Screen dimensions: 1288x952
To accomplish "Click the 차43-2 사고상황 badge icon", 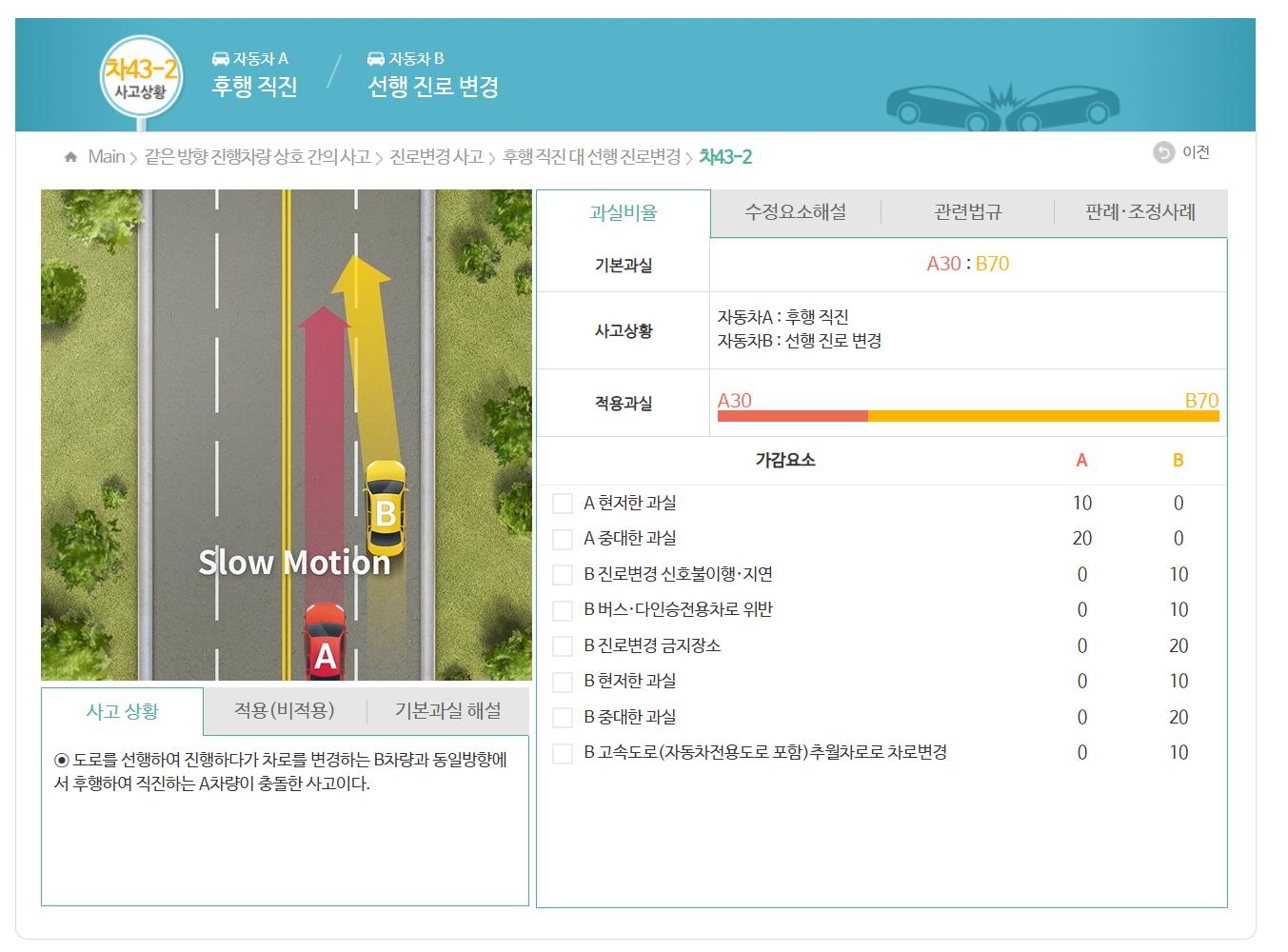I will pyautogui.click(x=141, y=77).
